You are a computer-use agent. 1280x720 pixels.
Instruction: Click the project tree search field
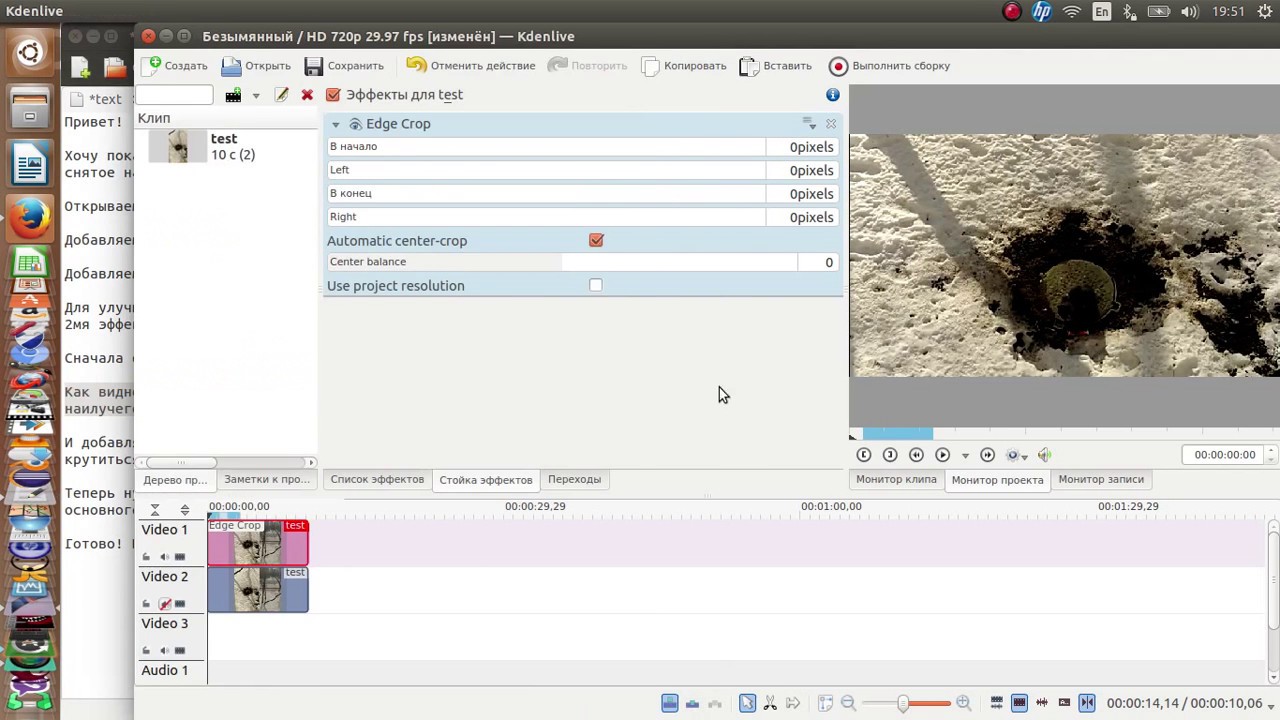pyautogui.click(x=174, y=95)
